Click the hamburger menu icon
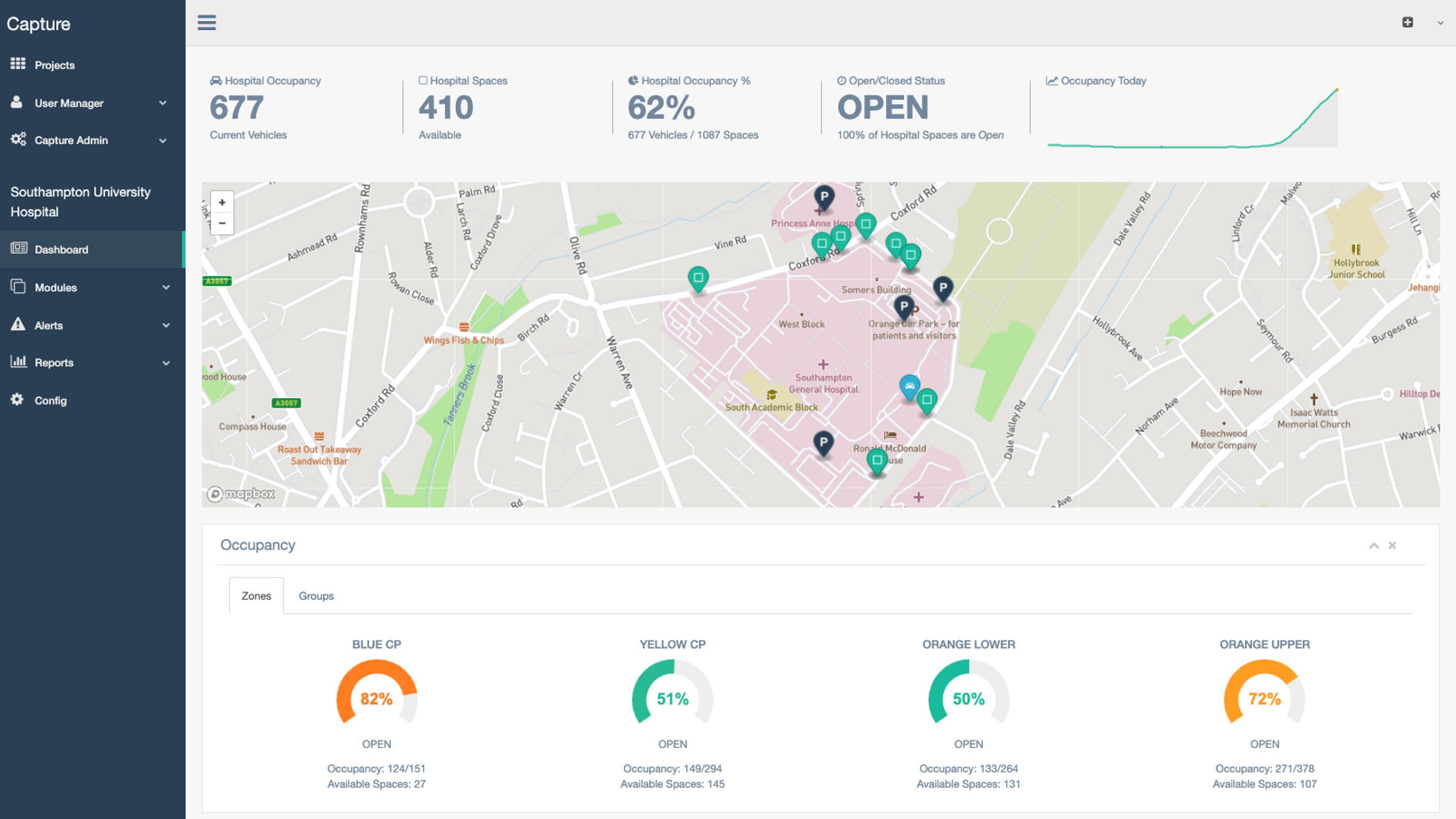This screenshot has height=819, width=1456. (x=207, y=22)
